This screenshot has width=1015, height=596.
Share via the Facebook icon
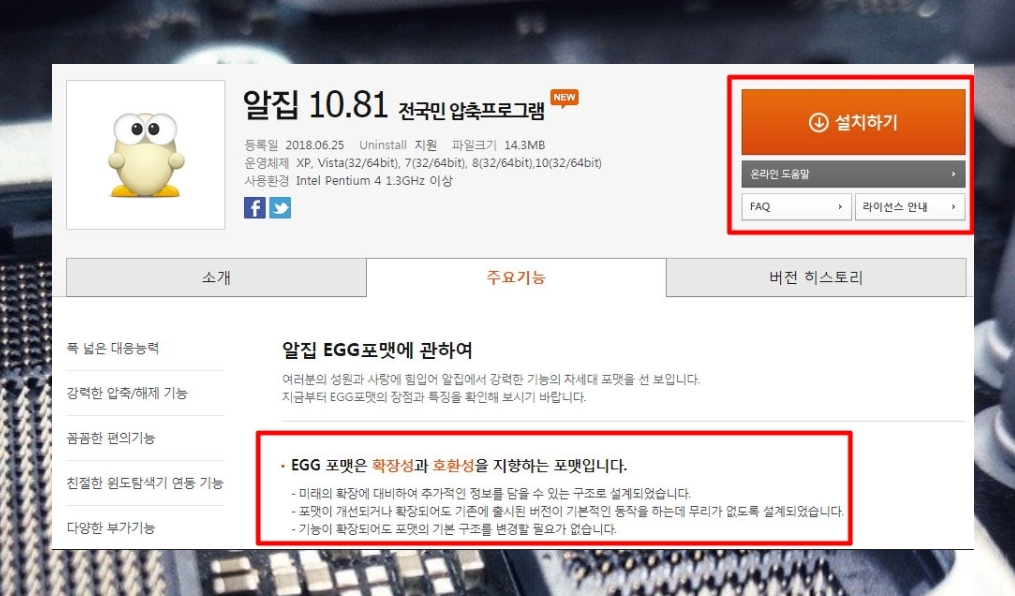pyautogui.click(x=255, y=208)
